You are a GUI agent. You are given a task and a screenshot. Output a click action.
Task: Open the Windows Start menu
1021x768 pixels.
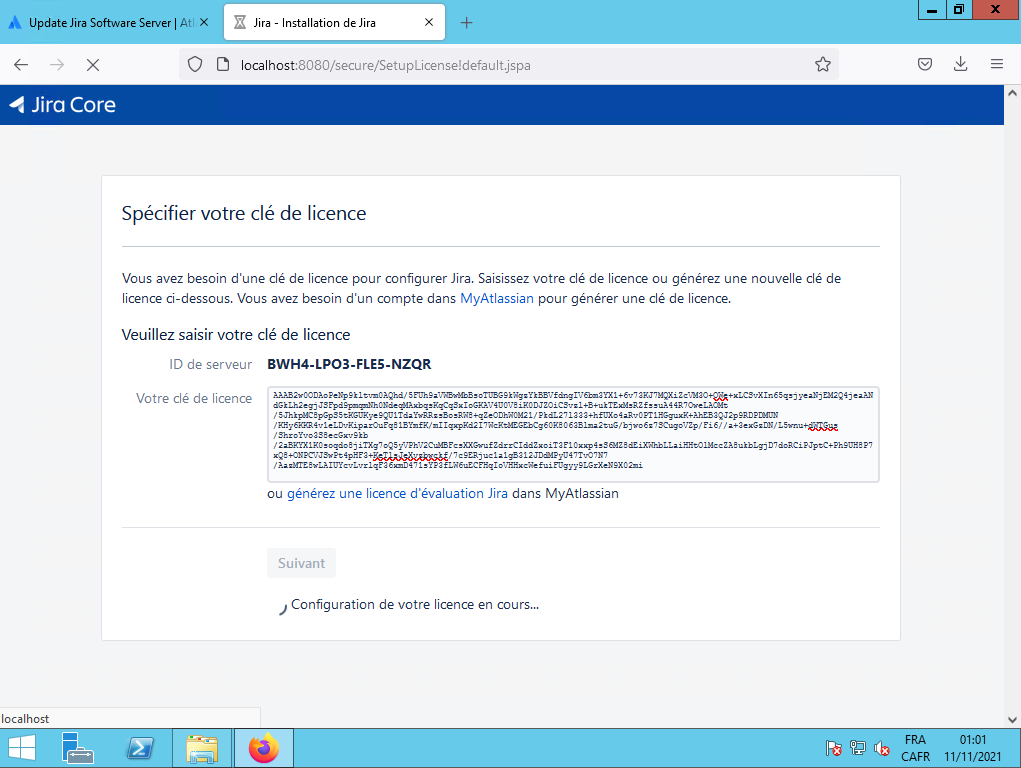pyautogui.click(x=21, y=748)
